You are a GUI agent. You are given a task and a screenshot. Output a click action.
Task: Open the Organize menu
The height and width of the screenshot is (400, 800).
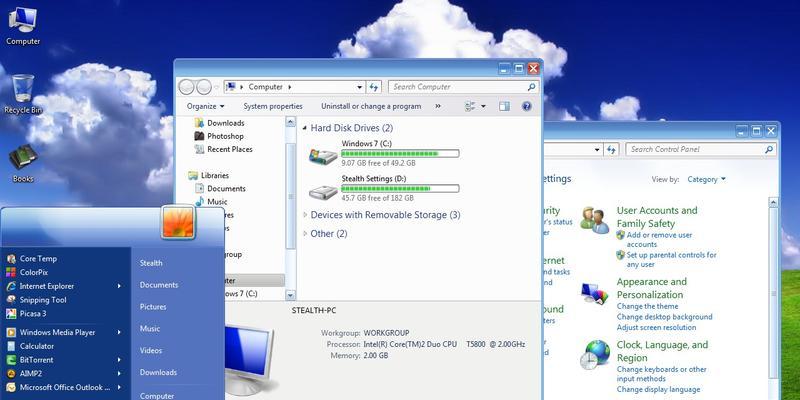[206, 106]
